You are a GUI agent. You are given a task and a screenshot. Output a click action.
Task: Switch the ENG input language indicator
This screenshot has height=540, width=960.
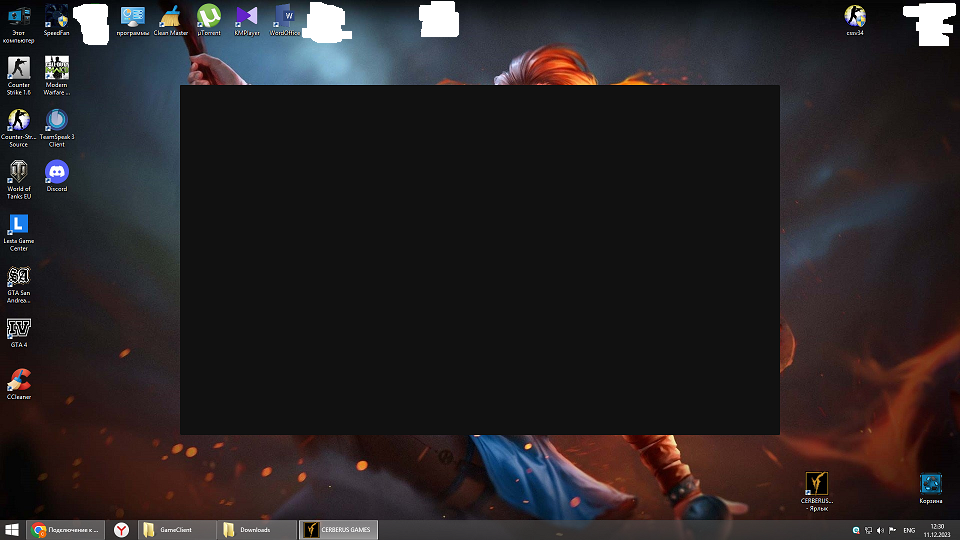tap(909, 530)
